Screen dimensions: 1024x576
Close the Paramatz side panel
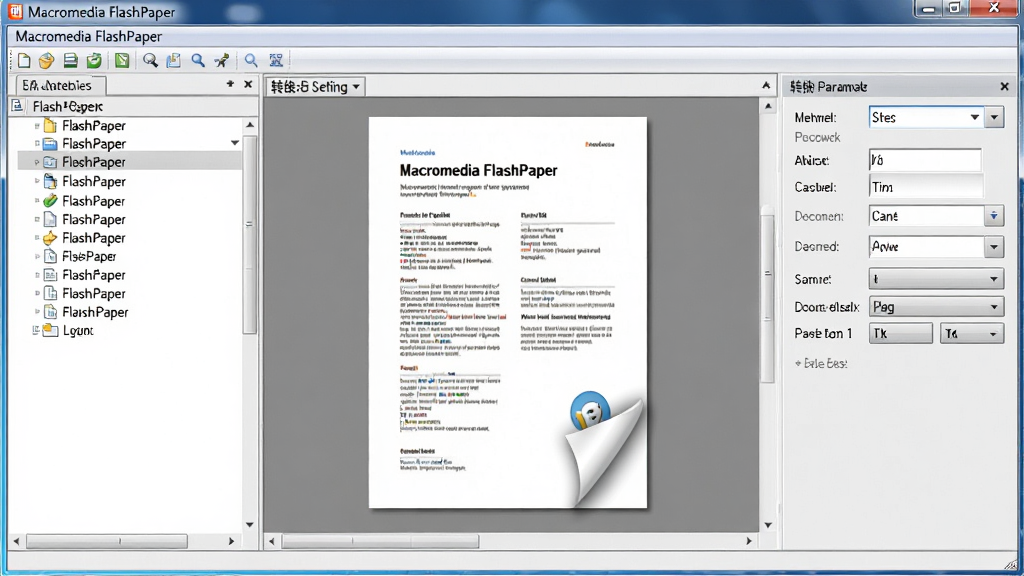tap(1004, 86)
